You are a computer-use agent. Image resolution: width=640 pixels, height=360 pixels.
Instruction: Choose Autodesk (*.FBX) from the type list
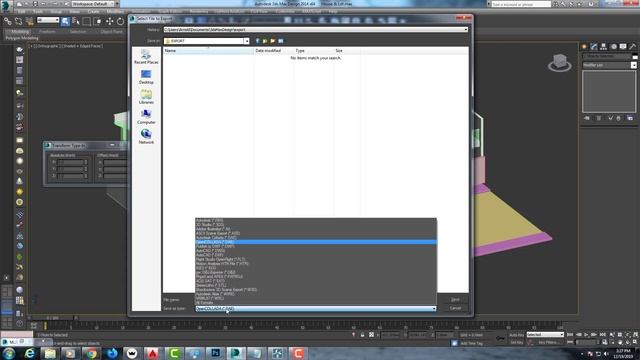tap(316, 220)
